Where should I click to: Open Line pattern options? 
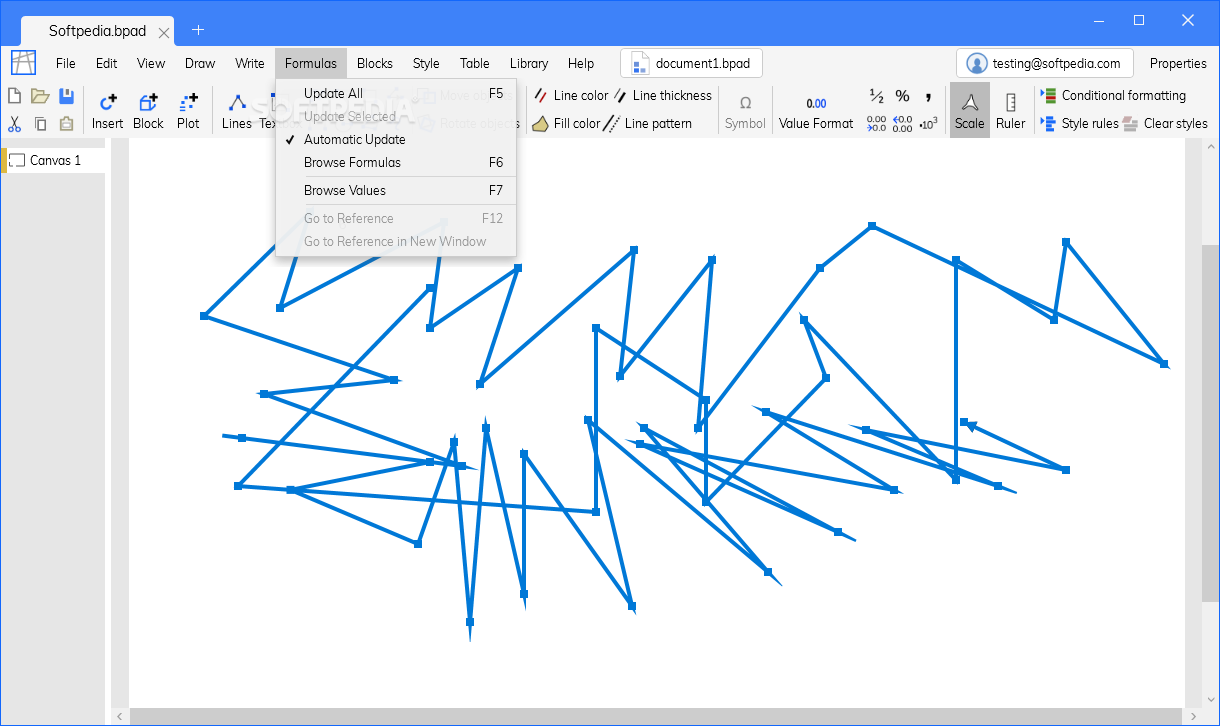click(648, 124)
